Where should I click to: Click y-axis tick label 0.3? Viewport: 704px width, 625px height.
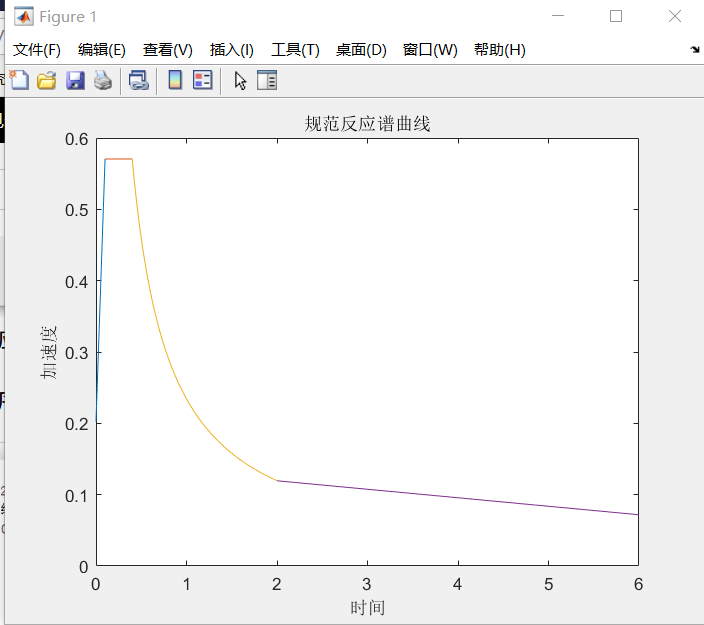tap(77, 353)
